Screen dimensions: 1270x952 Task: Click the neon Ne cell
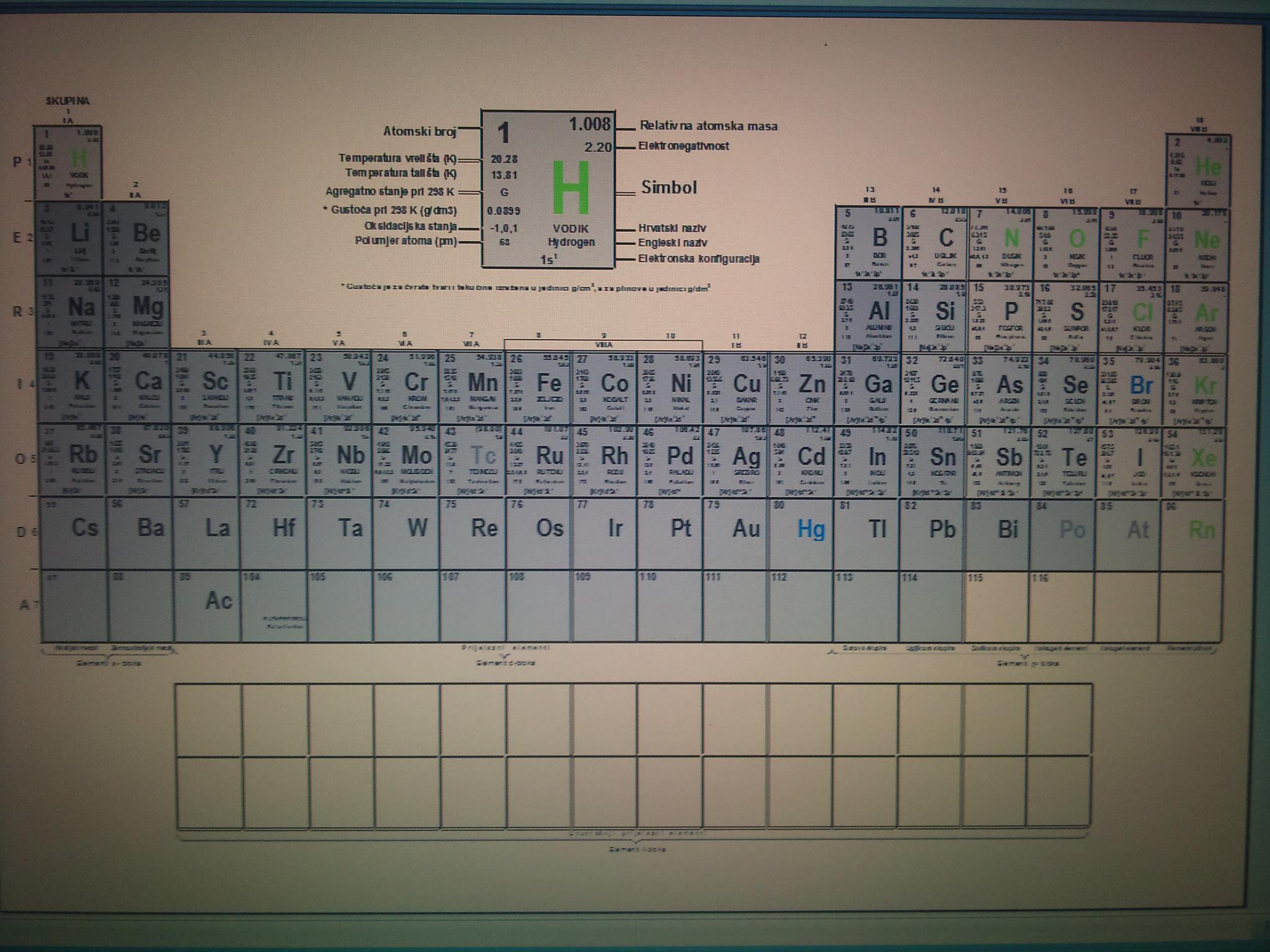click(1197, 244)
